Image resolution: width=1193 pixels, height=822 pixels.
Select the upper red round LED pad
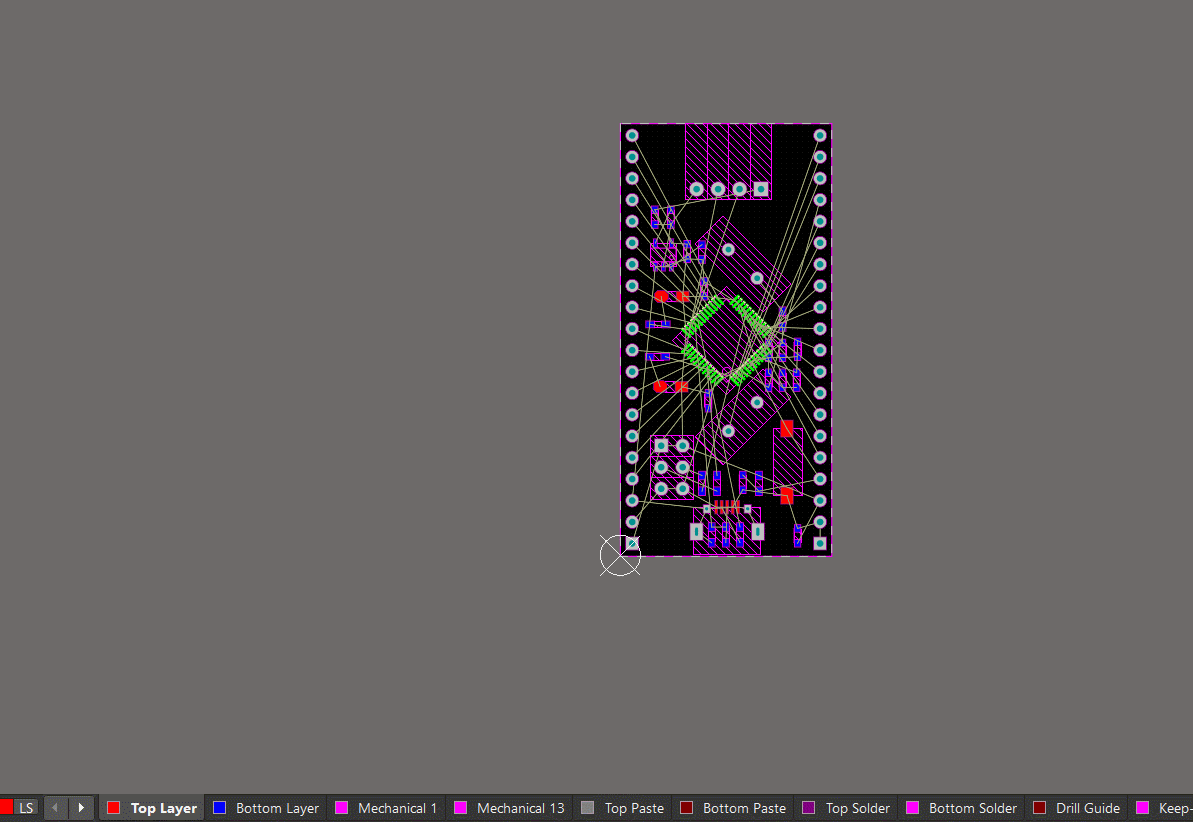coord(661,296)
